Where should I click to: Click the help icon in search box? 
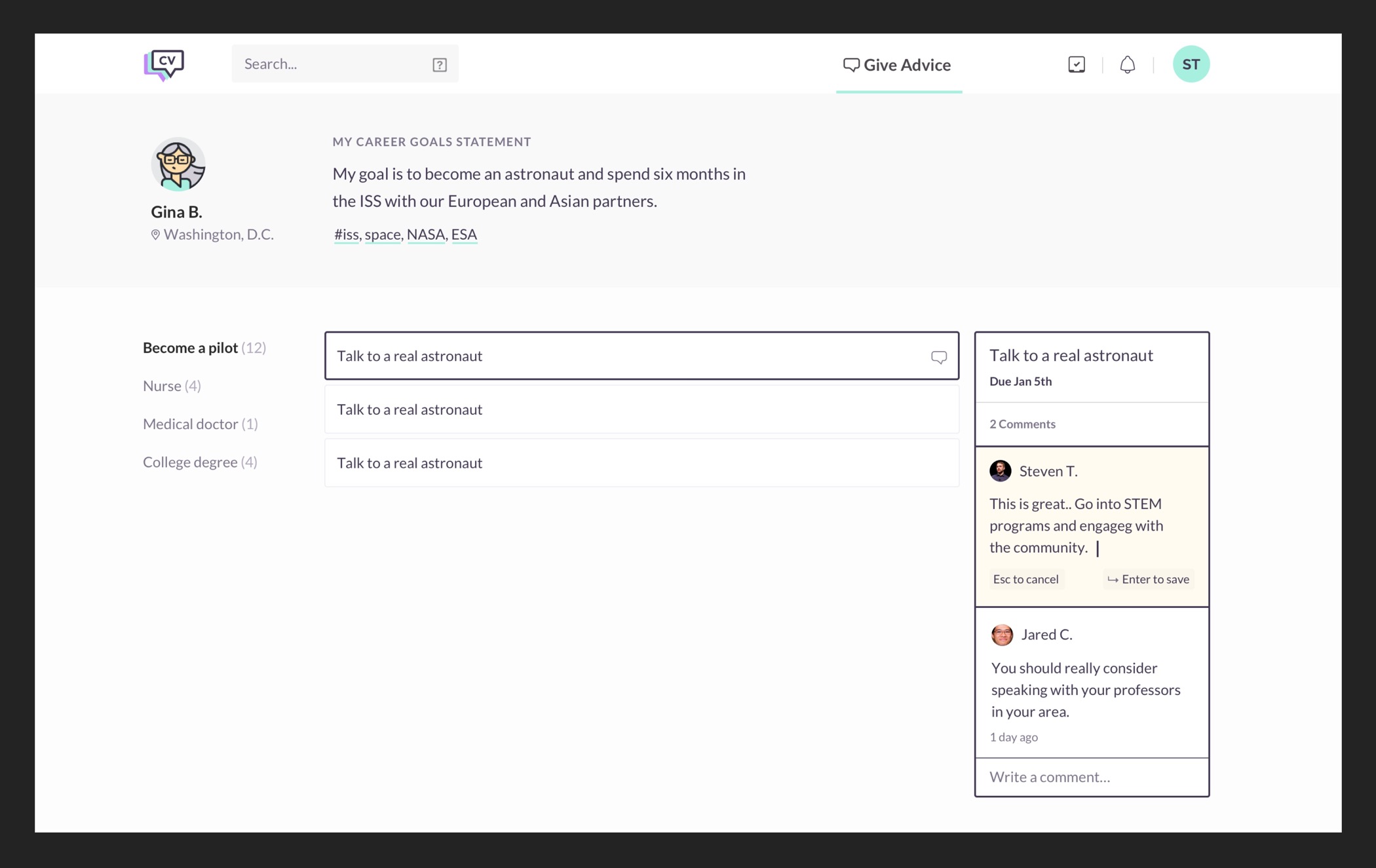point(439,64)
